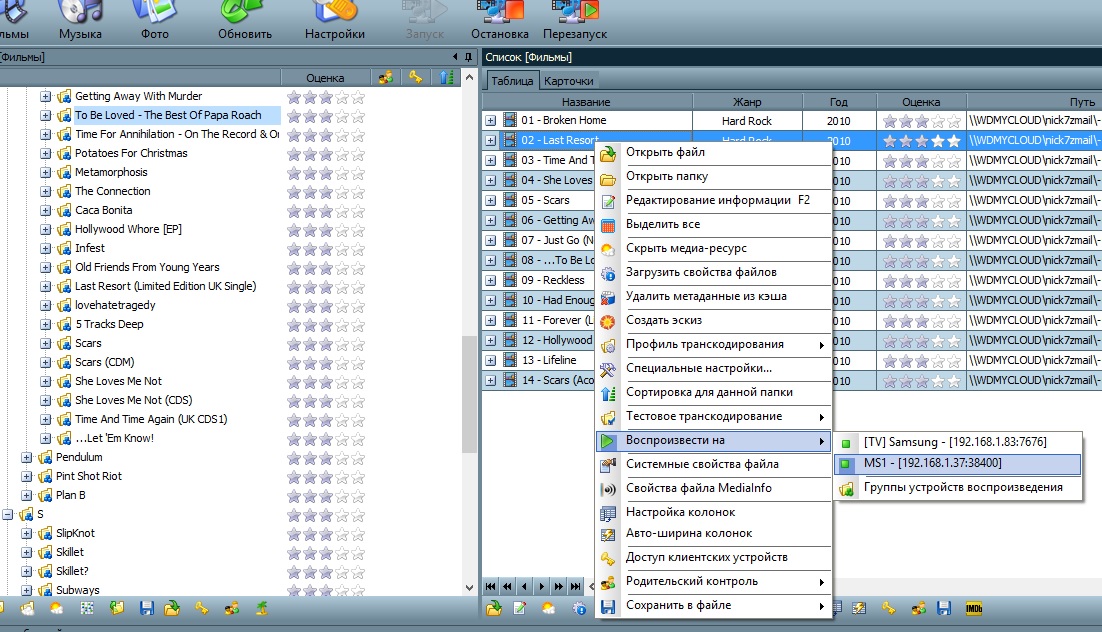
Task: Select To Be Loved album in tree
Action: 168,115
